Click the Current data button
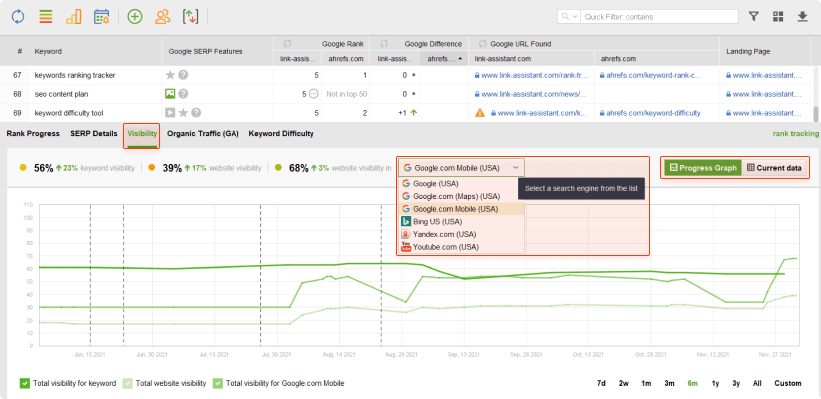 click(x=774, y=168)
